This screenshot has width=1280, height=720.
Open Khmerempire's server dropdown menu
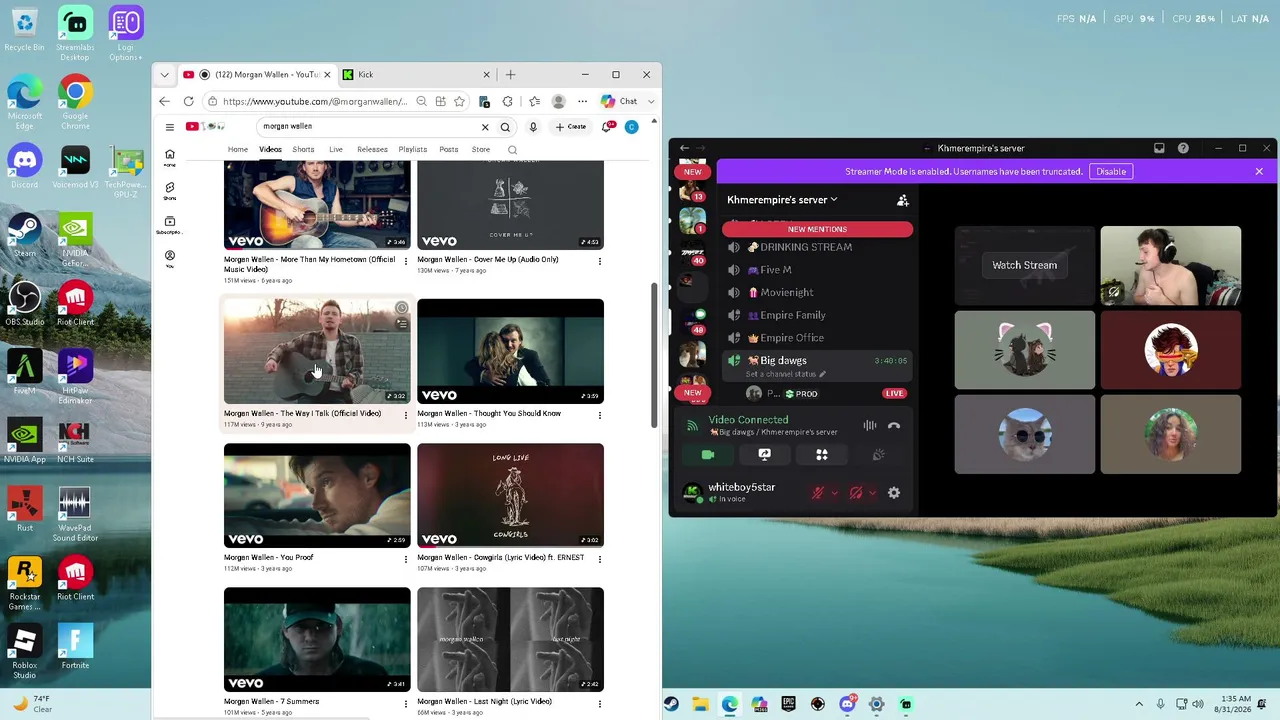[x=782, y=200]
